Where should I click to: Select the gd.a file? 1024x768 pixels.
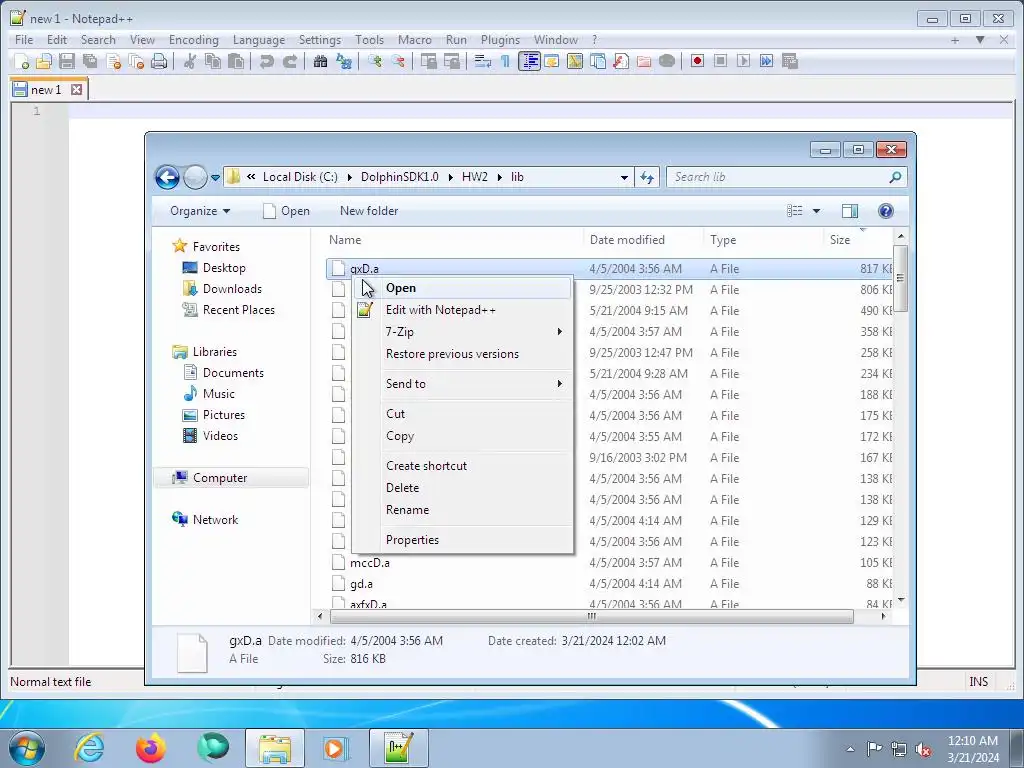361,584
